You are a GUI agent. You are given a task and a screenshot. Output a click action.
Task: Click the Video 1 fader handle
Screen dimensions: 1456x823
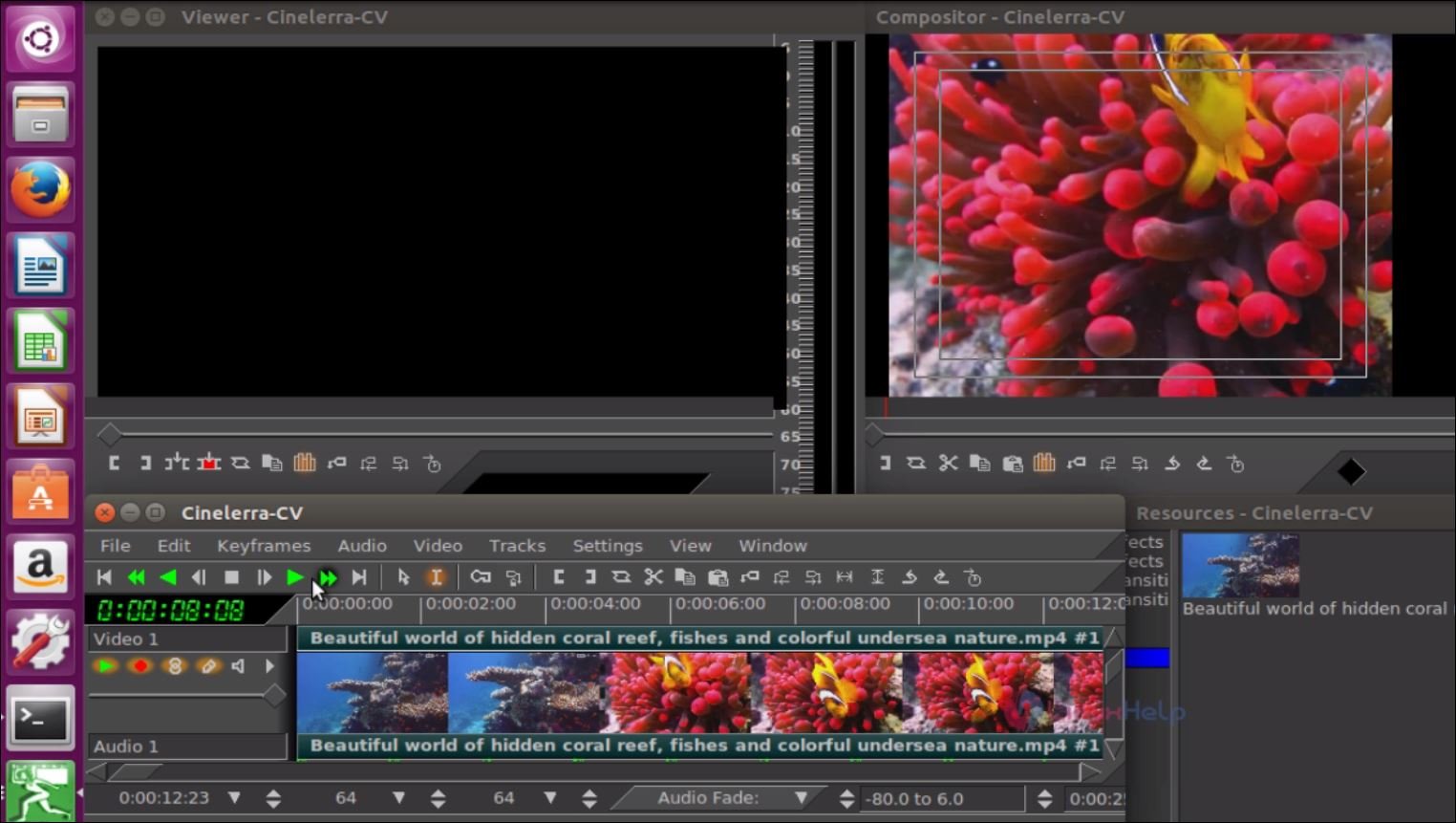[275, 696]
